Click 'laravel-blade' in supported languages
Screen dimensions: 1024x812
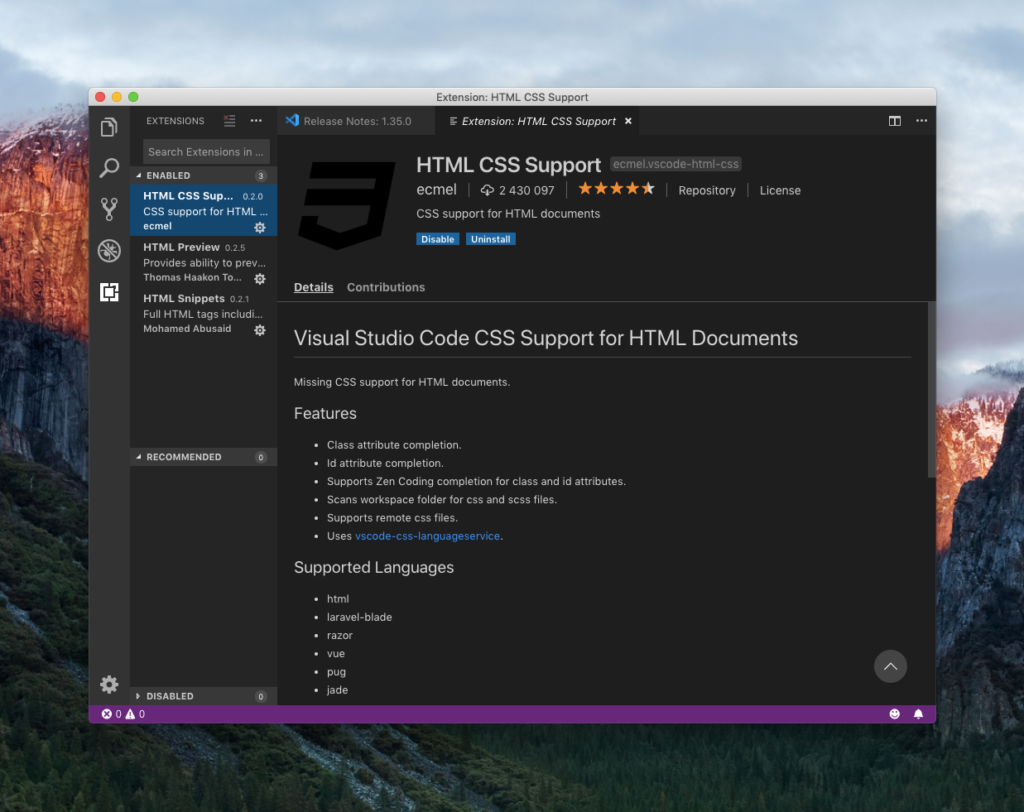(359, 617)
